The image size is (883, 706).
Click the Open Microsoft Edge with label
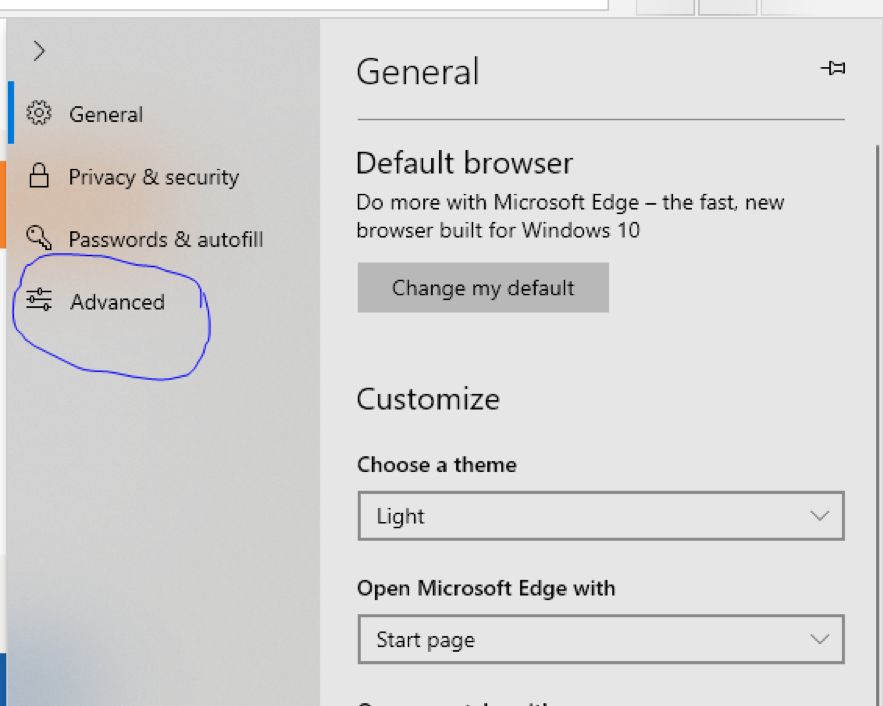point(486,588)
